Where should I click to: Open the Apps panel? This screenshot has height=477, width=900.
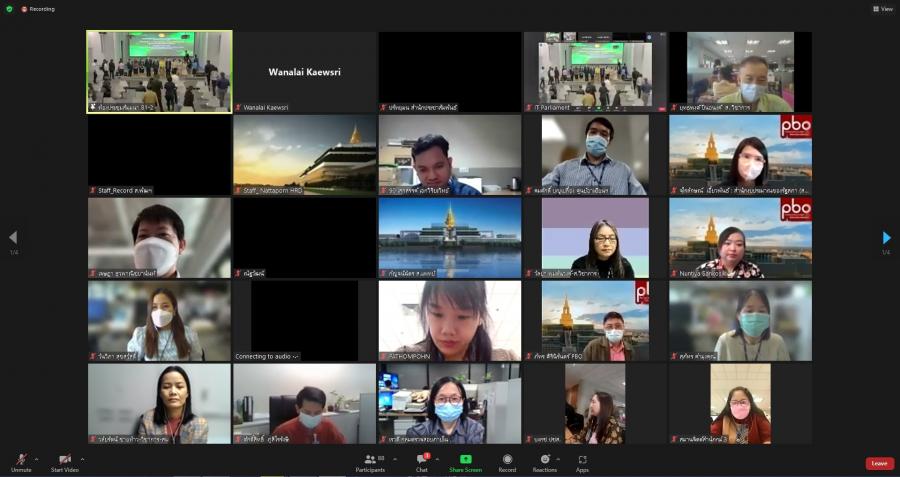coord(582,461)
